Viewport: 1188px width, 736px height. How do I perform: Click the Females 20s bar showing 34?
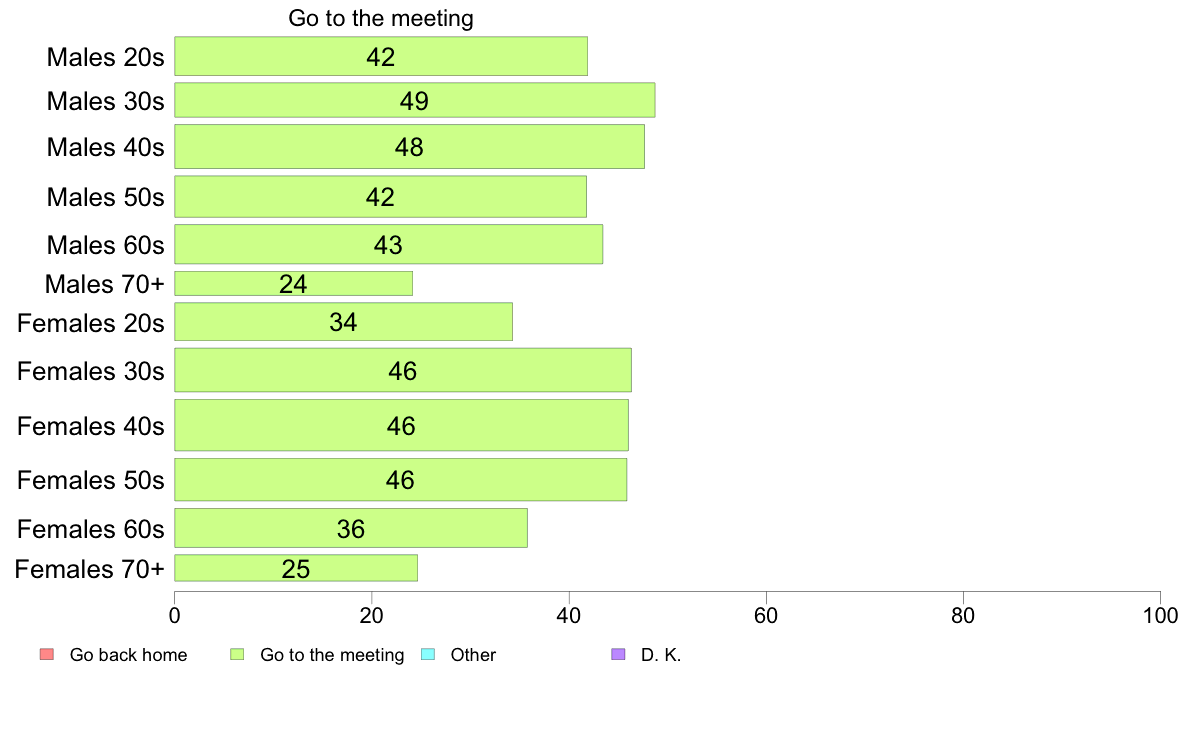[x=343, y=321]
